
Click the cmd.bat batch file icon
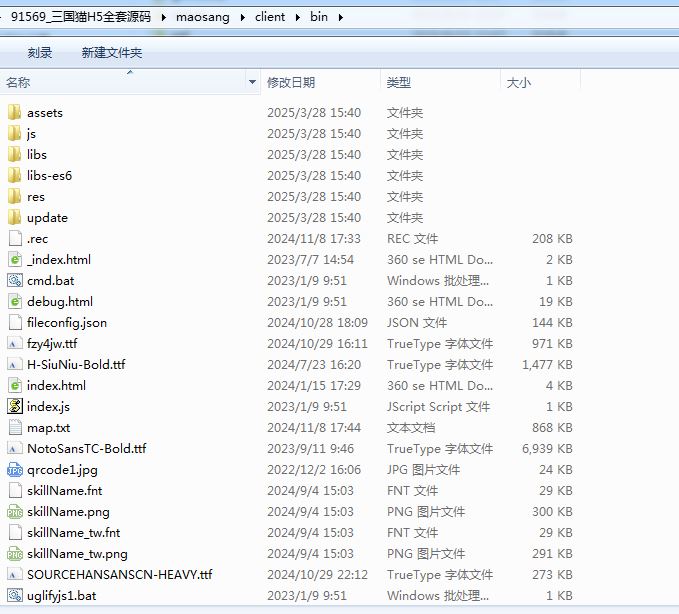coord(14,280)
